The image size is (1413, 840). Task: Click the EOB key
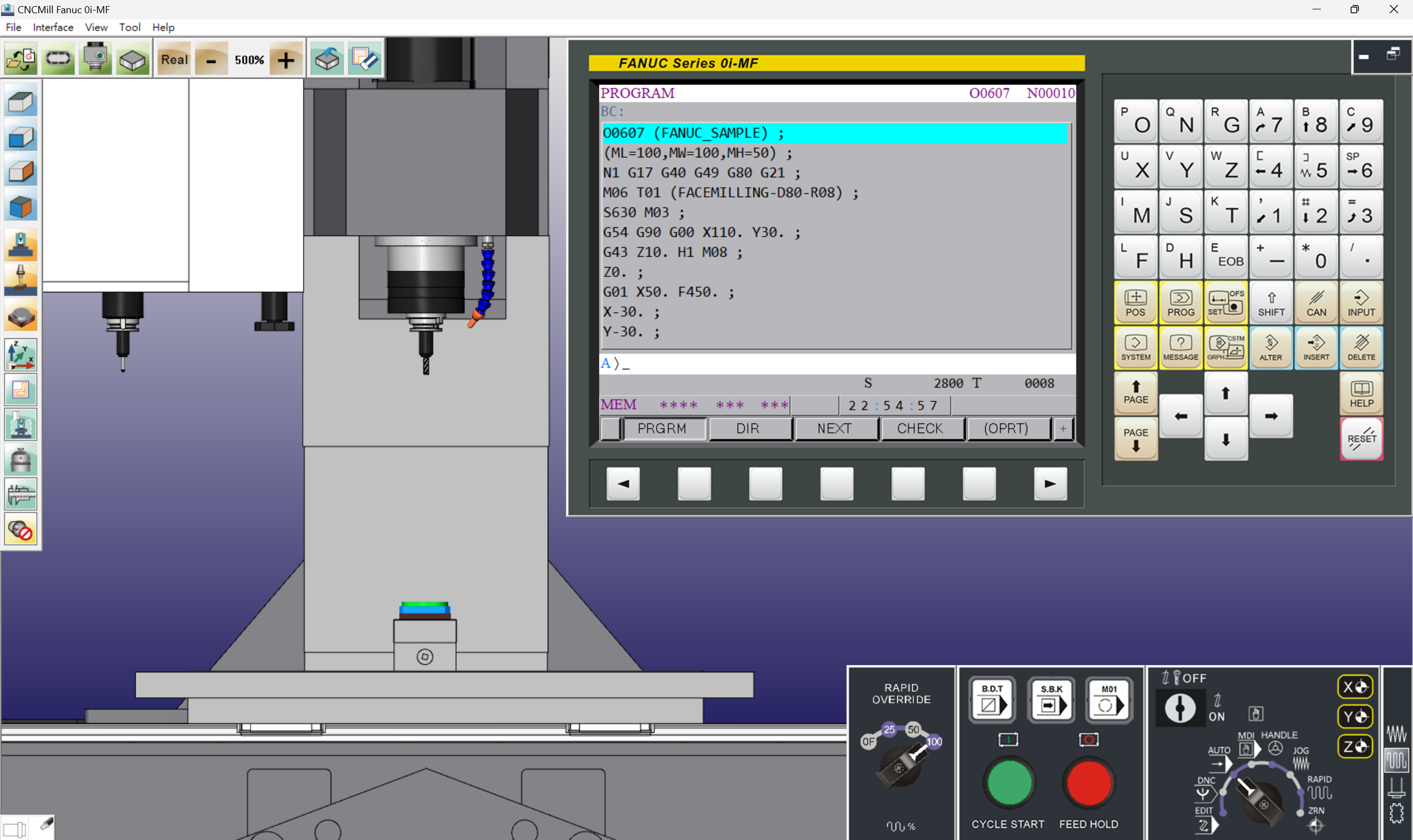tap(1226, 257)
